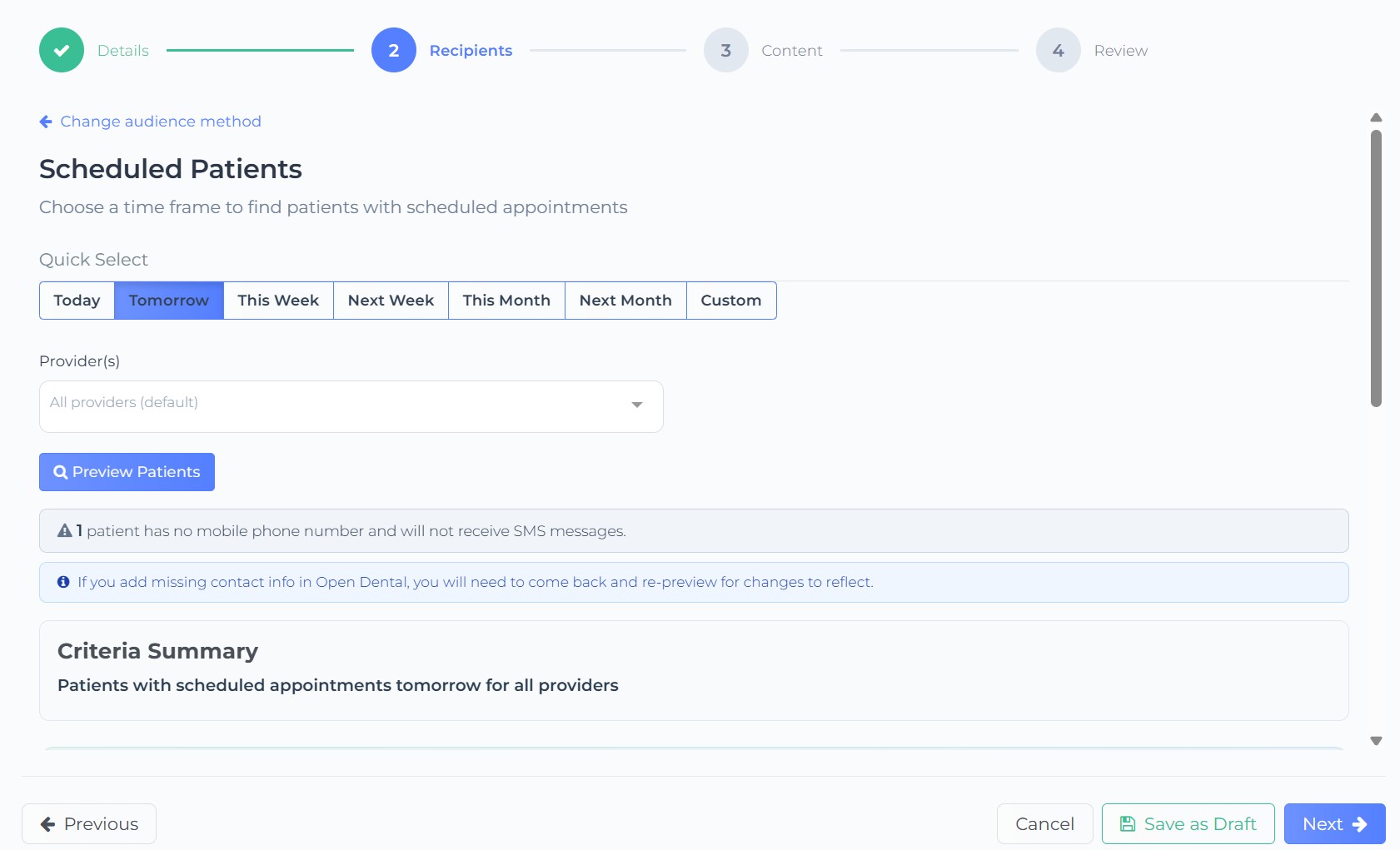This screenshot has height=850, width=1400.
Task: Select Custom time frame option
Action: point(730,301)
